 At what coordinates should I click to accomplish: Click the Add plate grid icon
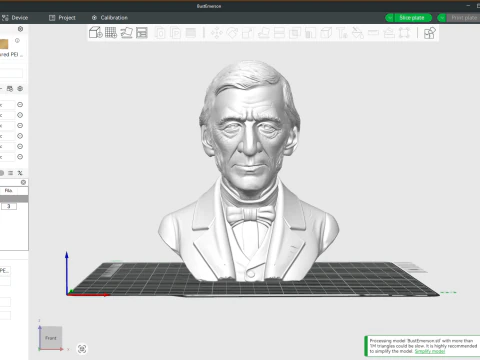tap(111, 33)
